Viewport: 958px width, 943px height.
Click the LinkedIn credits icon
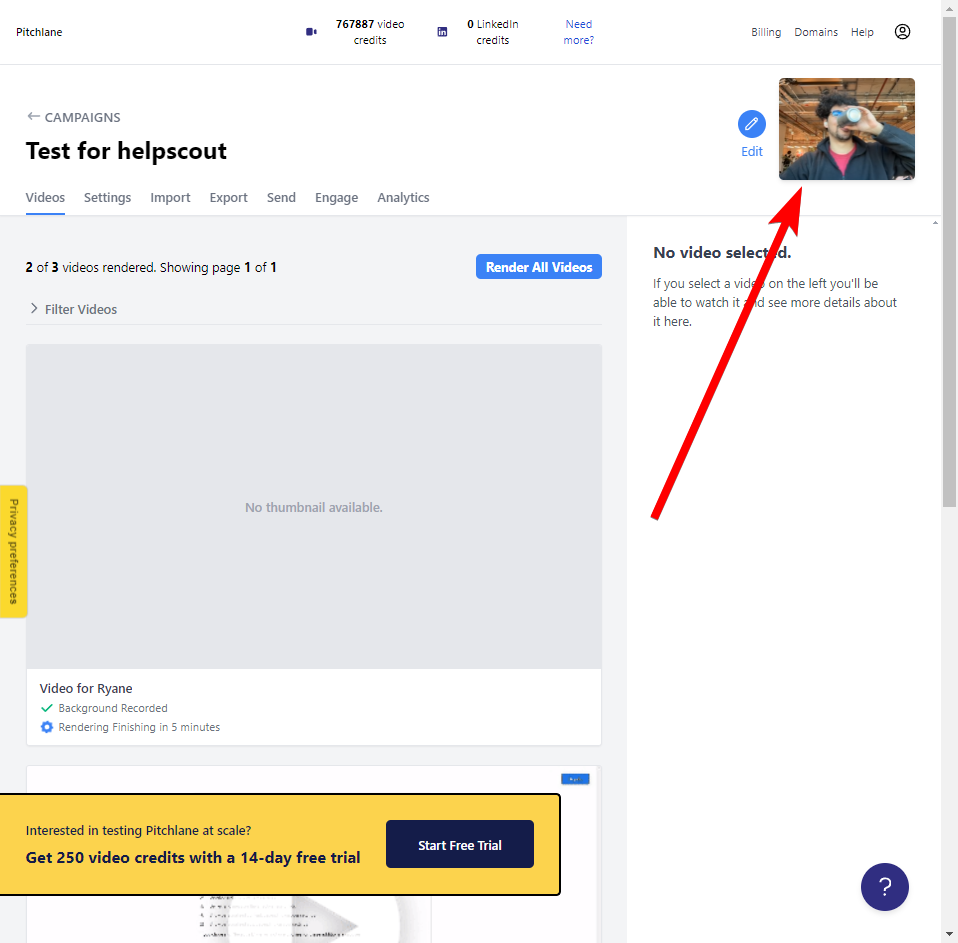442,32
